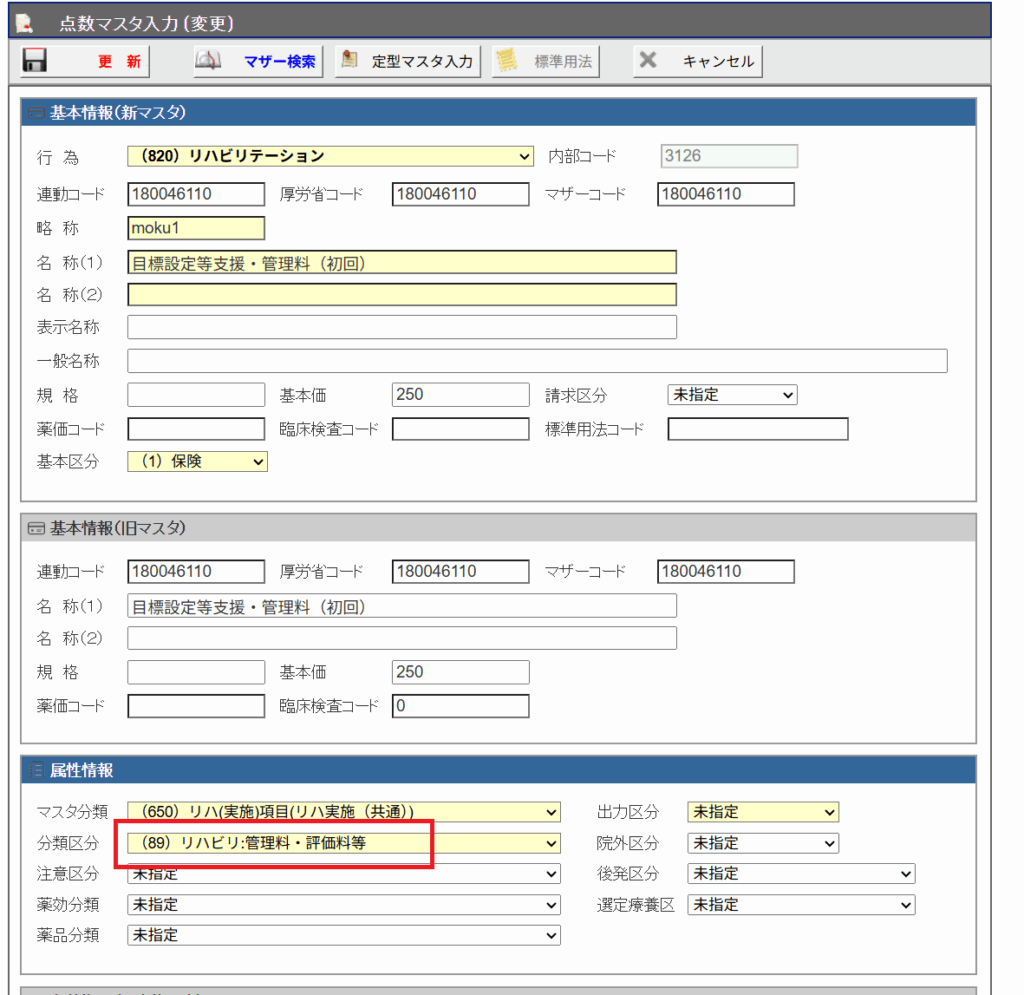Click the キャンセル button
Image resolution: width=1024 pixels, height=995 pixels.
click(x=697, y=61)
